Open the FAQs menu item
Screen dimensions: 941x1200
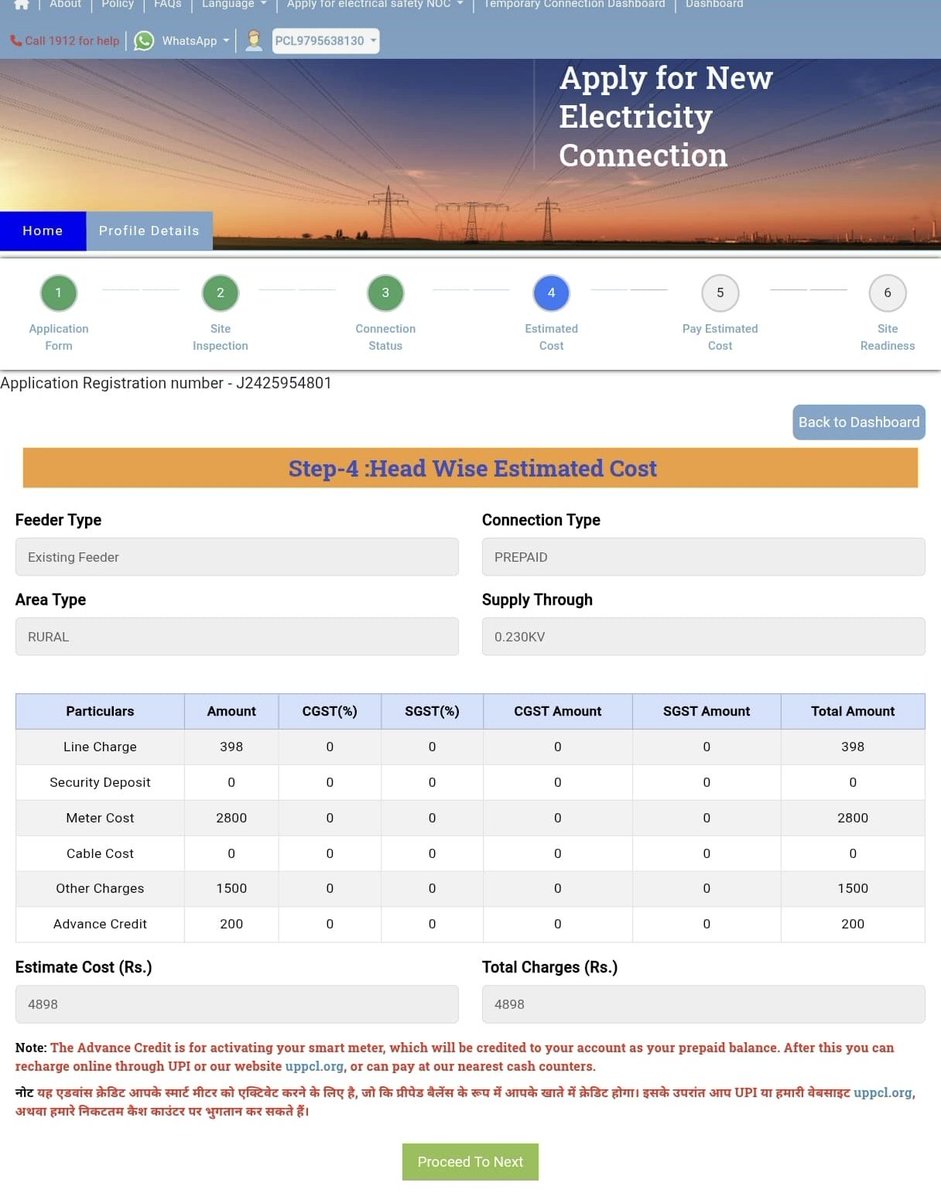click(168, 5)
